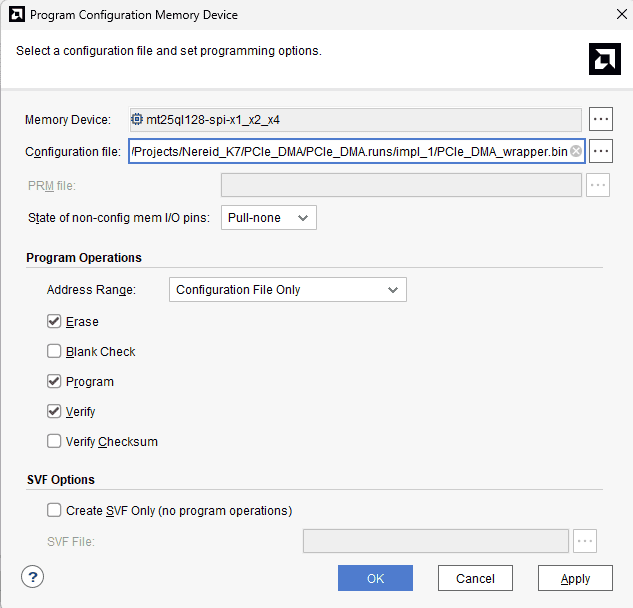Toggle the Verify checkbox
The height and width of the screenshot is (608, 633).
54,412
